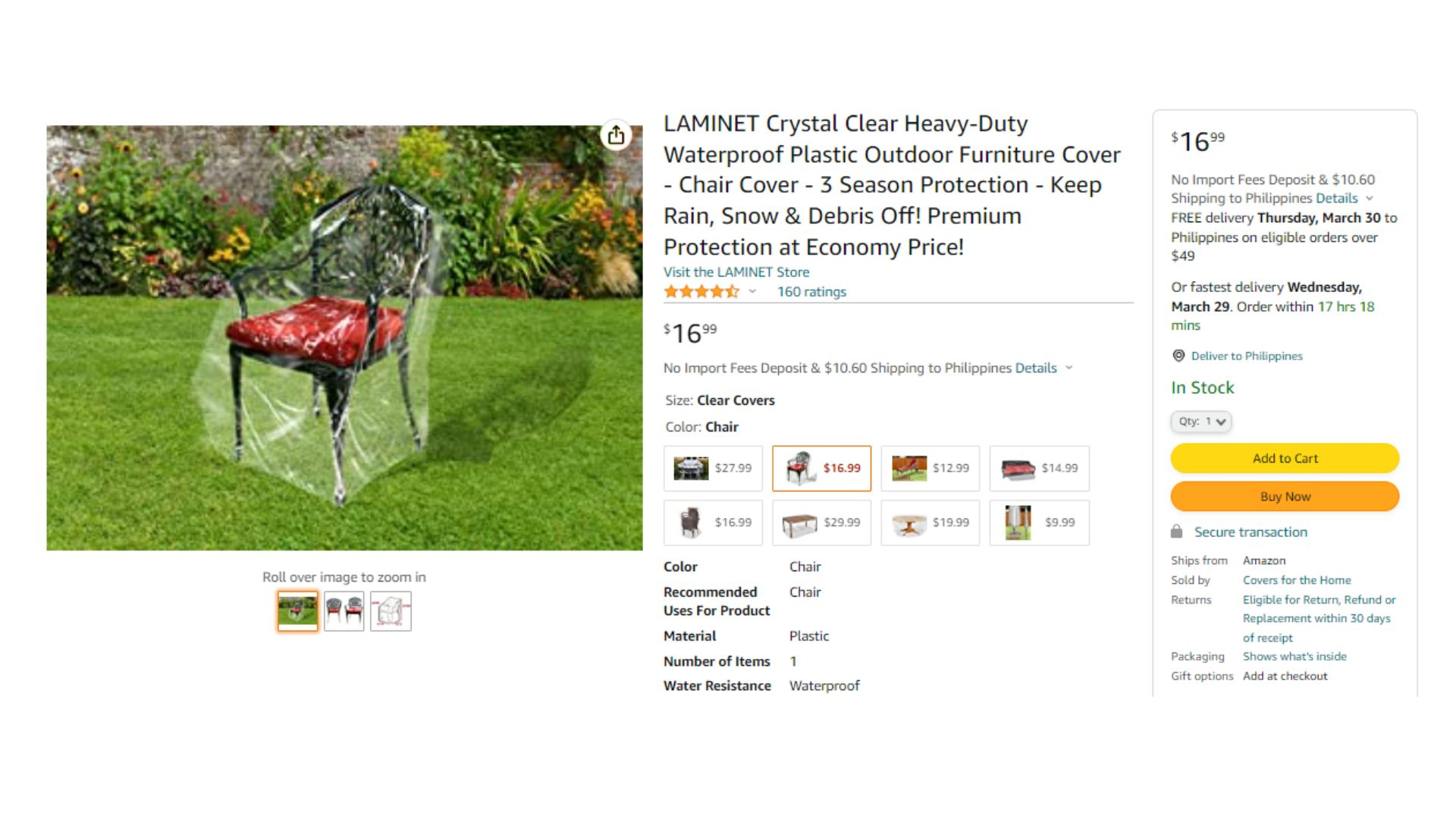Click the Add to Cart button

(1285, 458)
